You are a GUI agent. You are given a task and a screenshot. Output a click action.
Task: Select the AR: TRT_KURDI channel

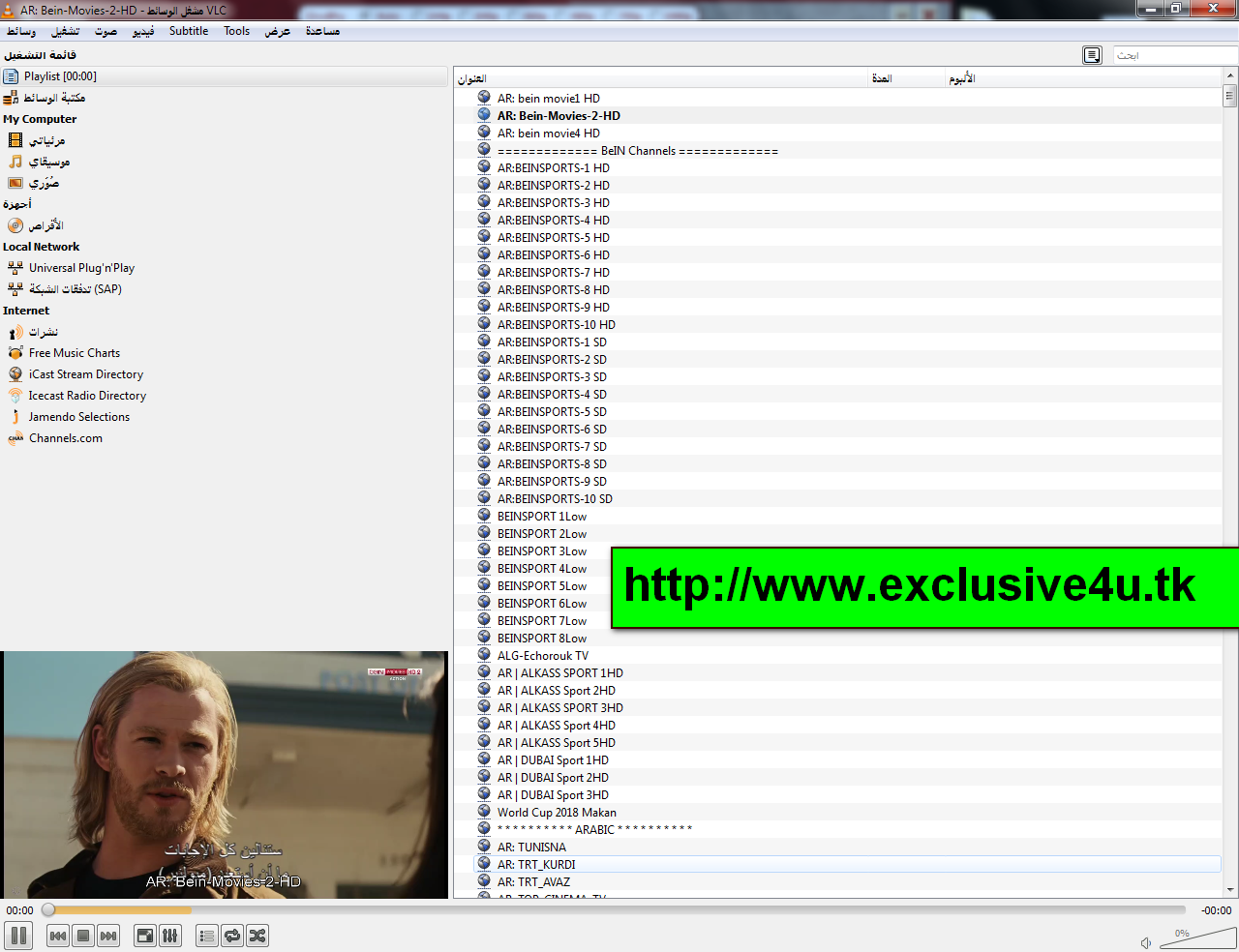click(x=538, y=864)
